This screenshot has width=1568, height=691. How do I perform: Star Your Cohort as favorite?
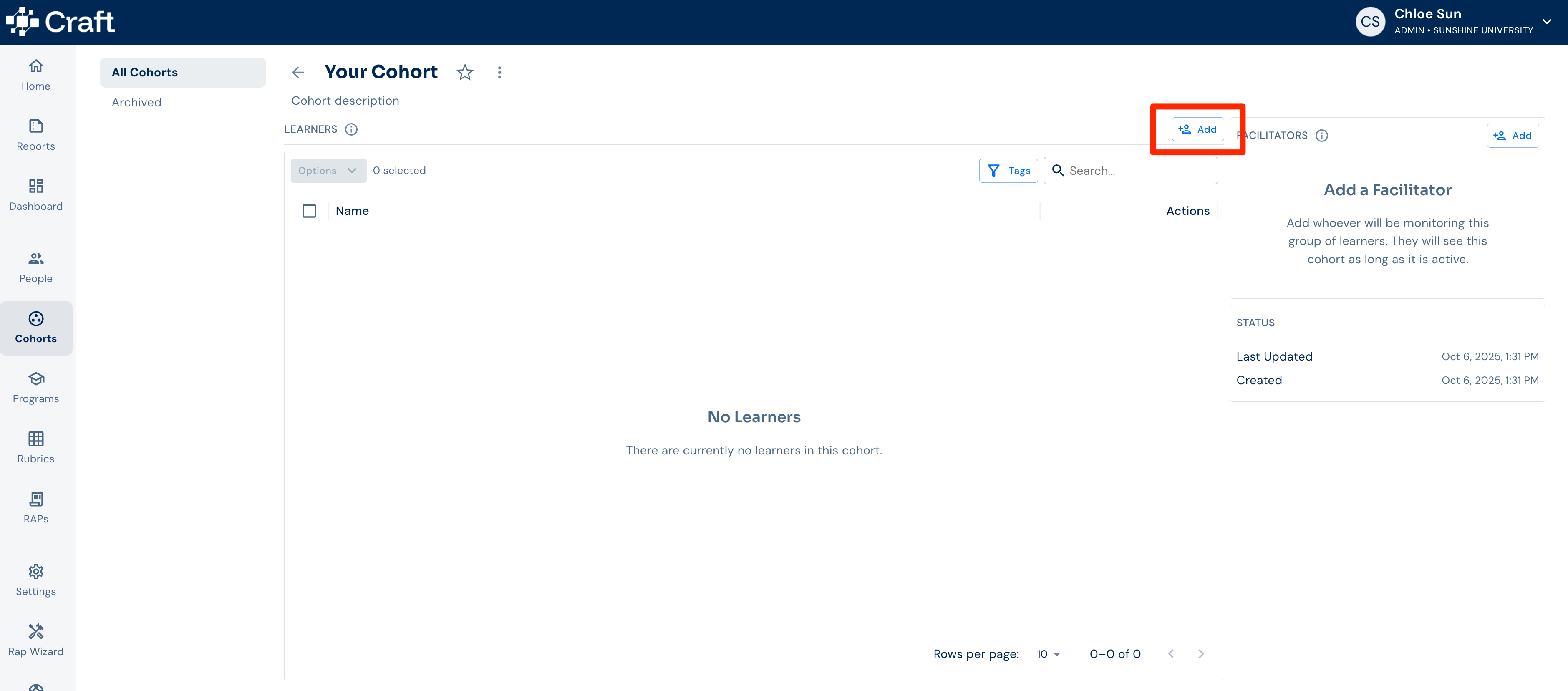pos(465,73)
